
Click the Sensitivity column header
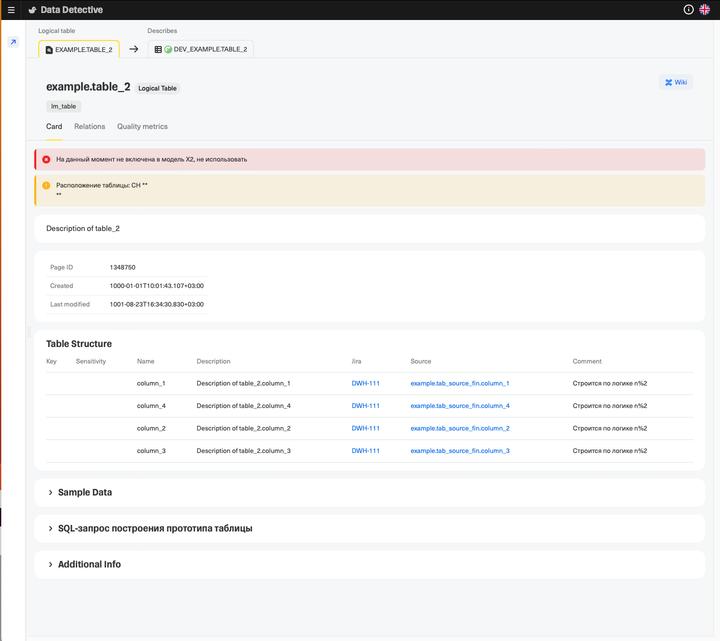[91, 361]
